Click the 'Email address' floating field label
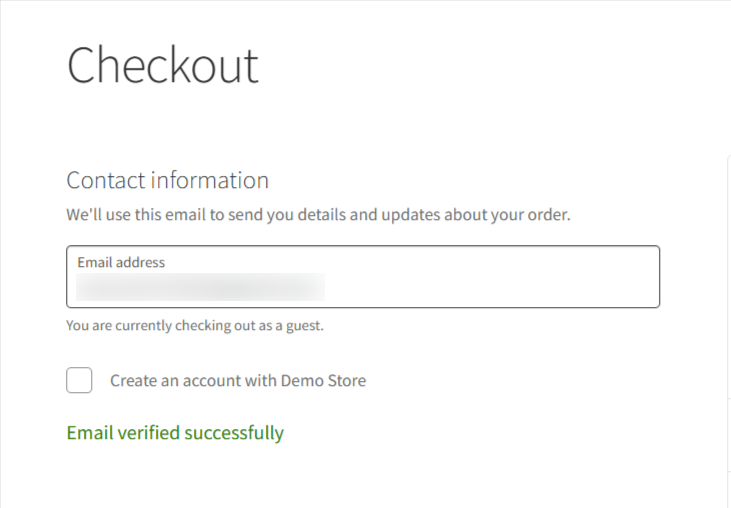This screenshot has height=508, width=731. 121,262
